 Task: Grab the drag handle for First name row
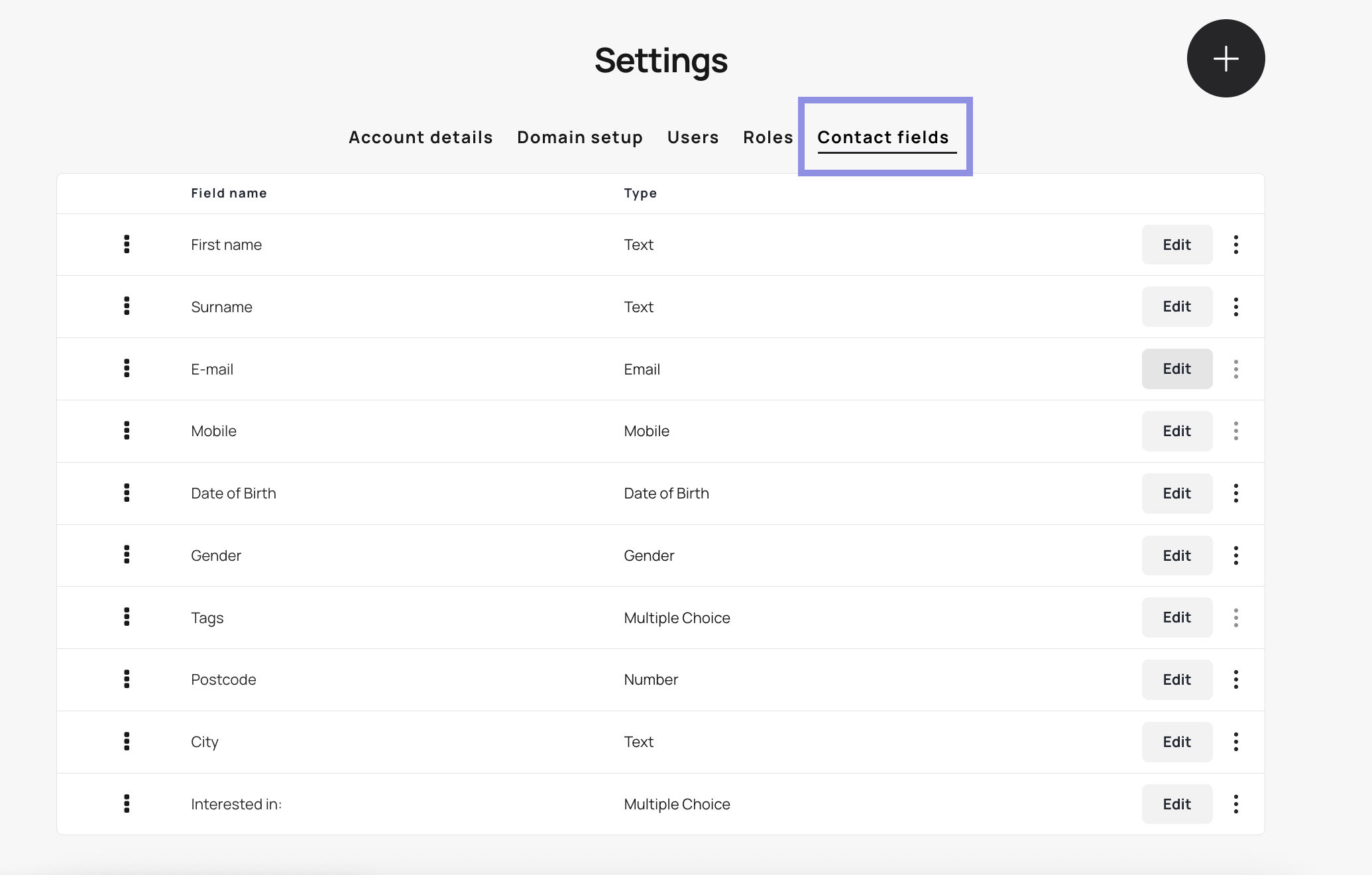pyautogui.click(x=127, y=245)
